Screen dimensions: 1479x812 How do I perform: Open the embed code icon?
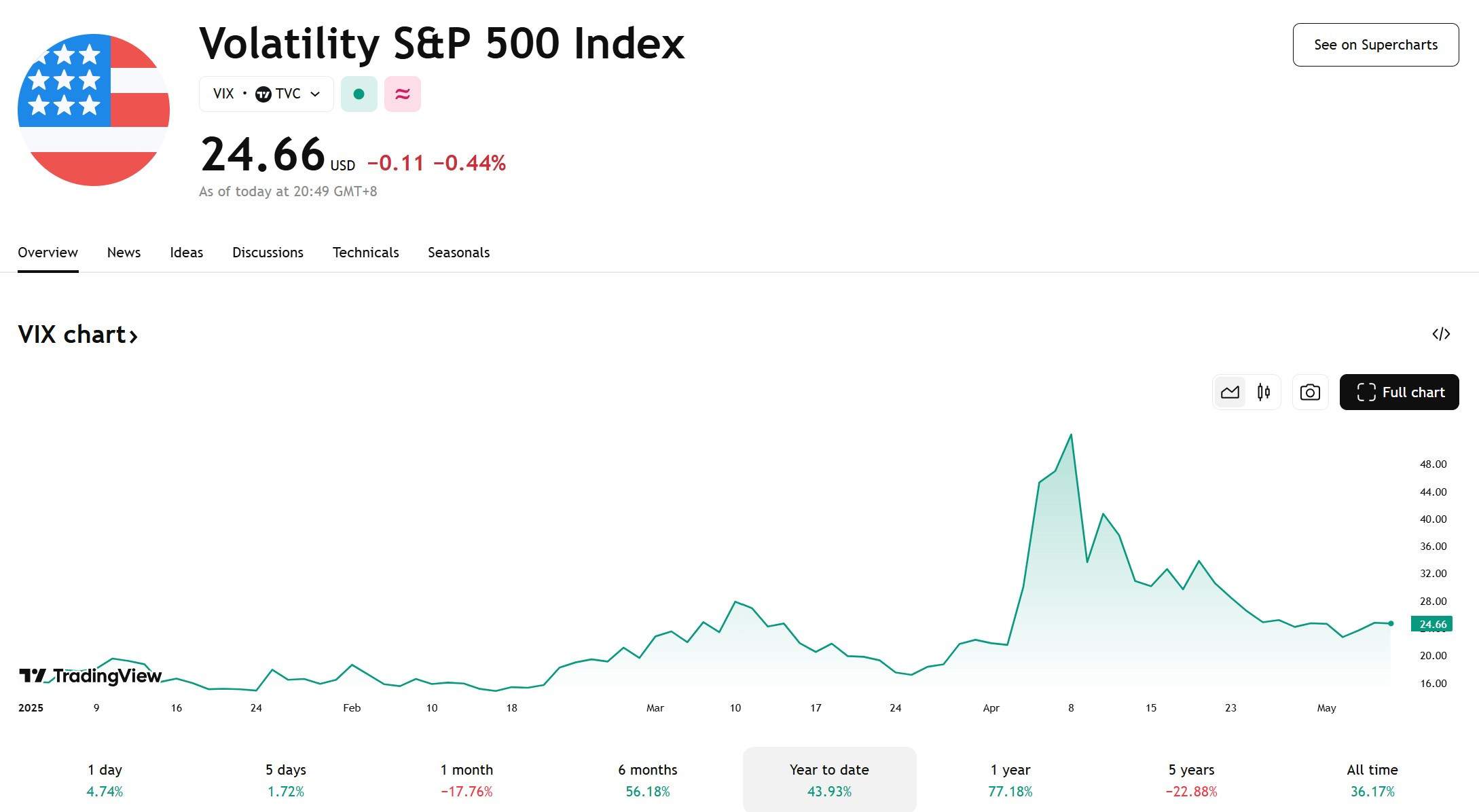[x=1441, y=334]
